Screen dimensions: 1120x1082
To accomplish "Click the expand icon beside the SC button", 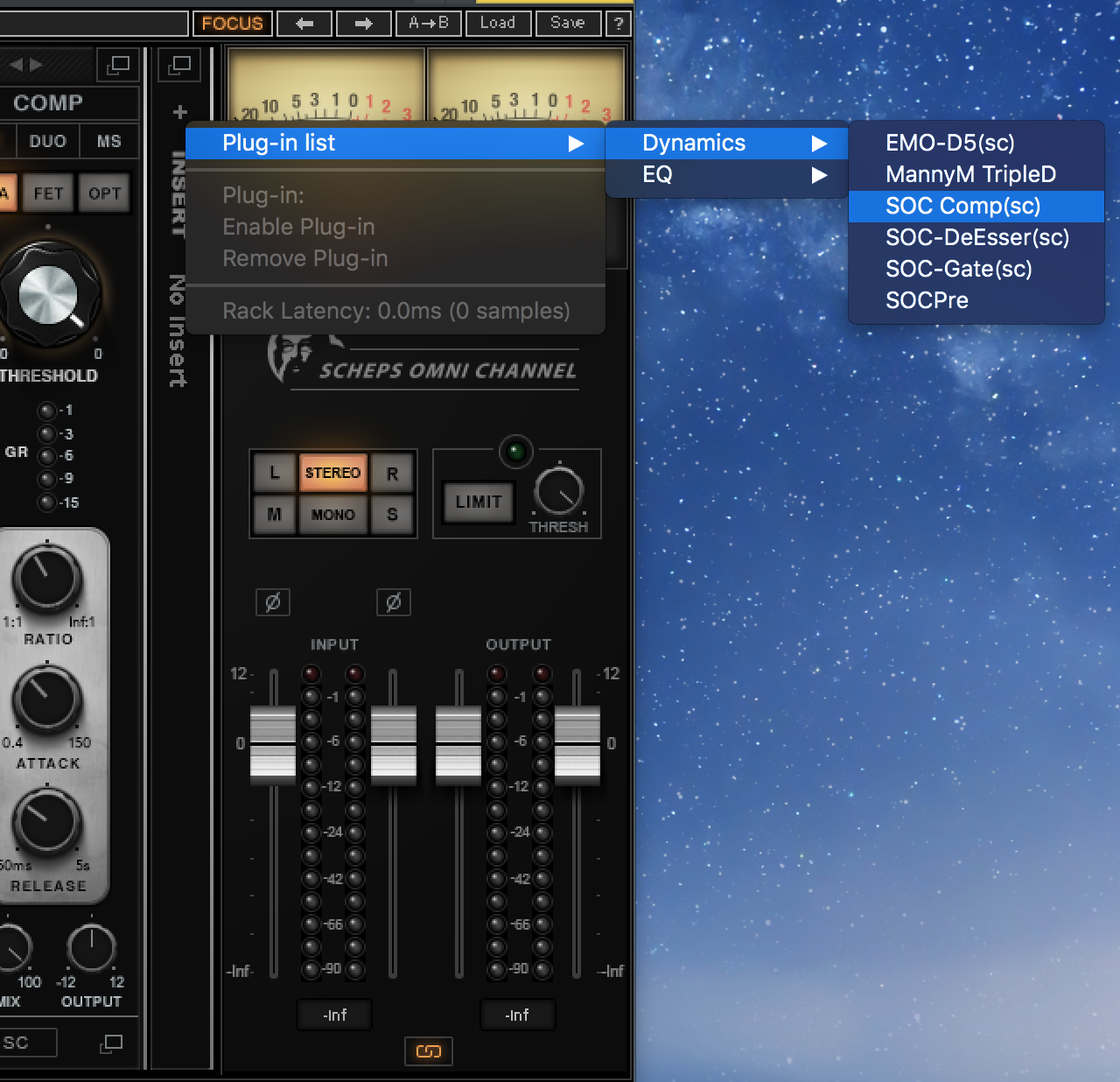I will point(111,1043).
